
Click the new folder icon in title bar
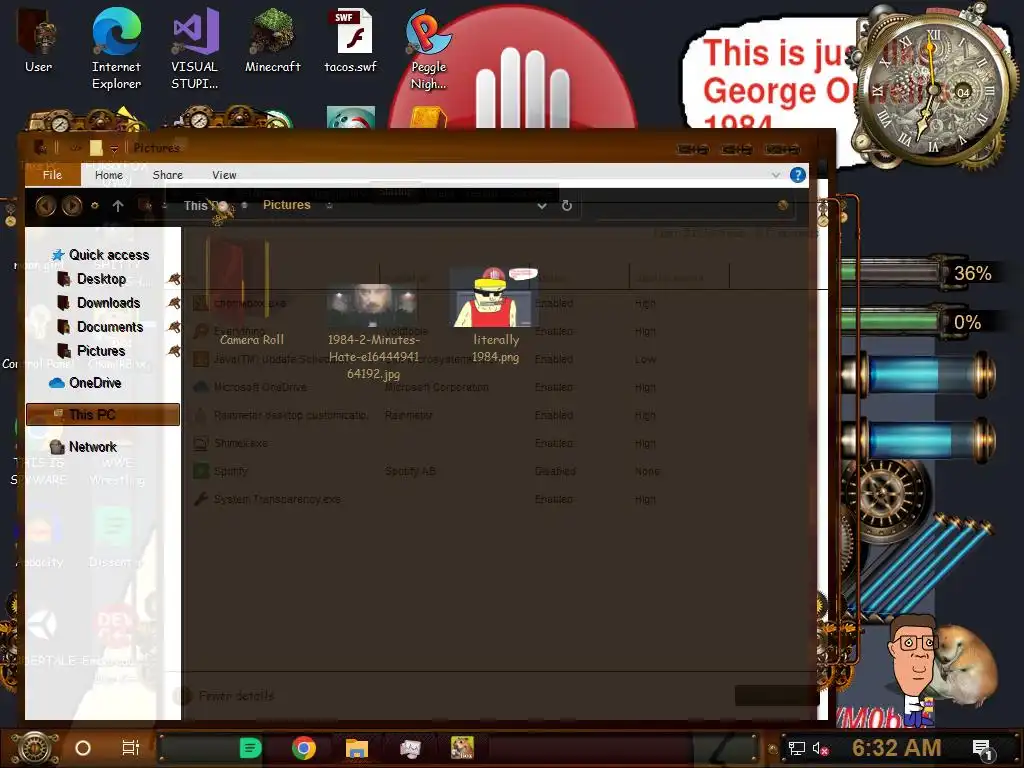click(x=96, y=148)
